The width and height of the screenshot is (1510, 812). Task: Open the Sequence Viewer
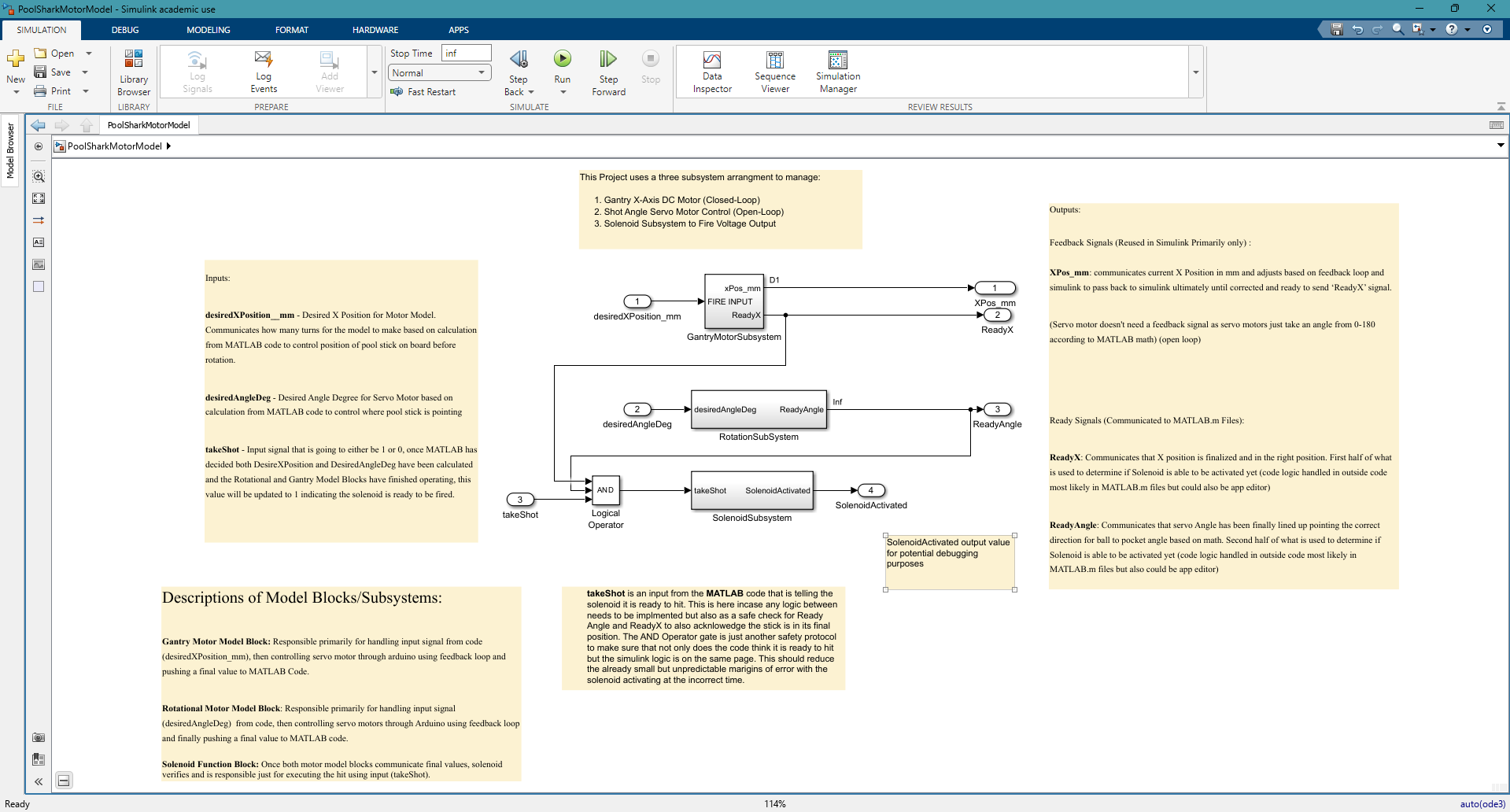tap(775, 71)
